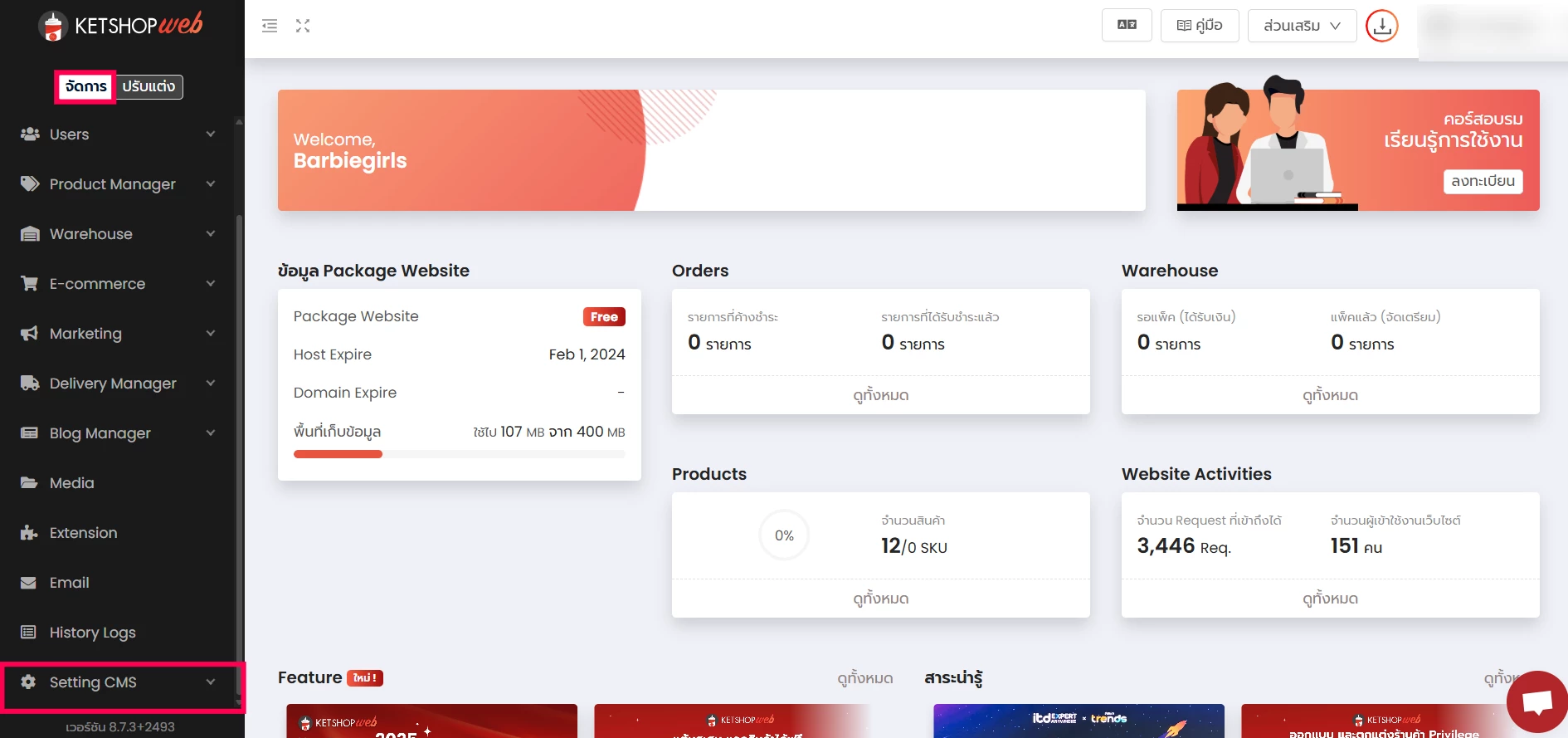The width and height of the screenshot is (1568, 738).
Task: Toggle fullscreen with the expand icon
Action: tap(303, 26)
